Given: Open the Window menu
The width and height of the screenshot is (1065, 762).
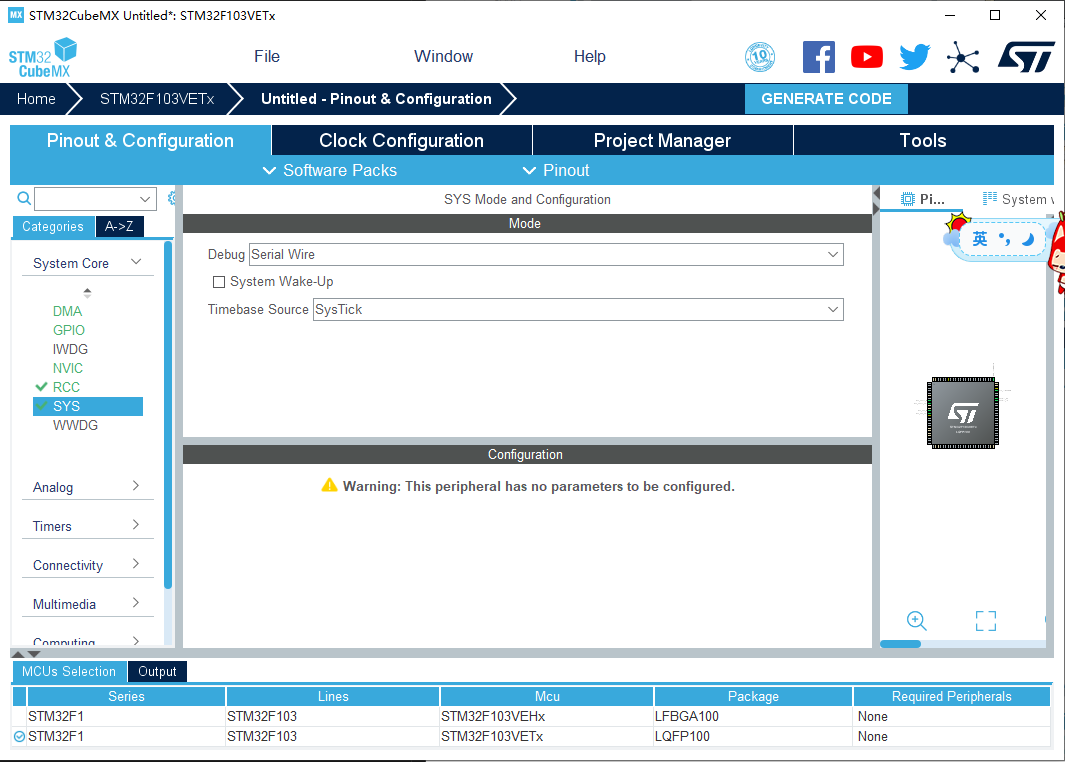Looking at the screenshot, I should pos(444,56).
